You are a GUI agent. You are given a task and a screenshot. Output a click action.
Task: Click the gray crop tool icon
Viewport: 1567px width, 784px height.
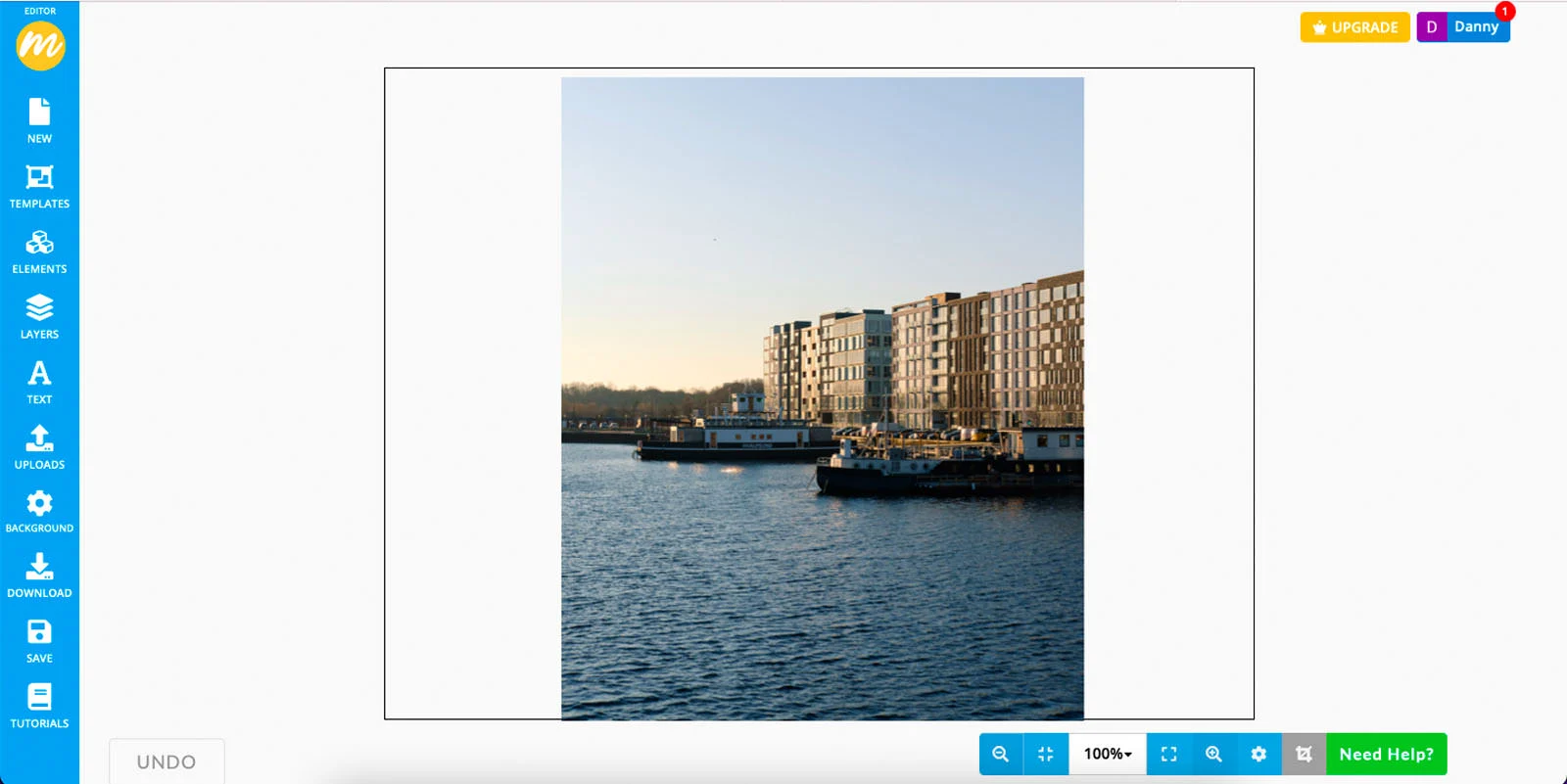pos(1304,754)
